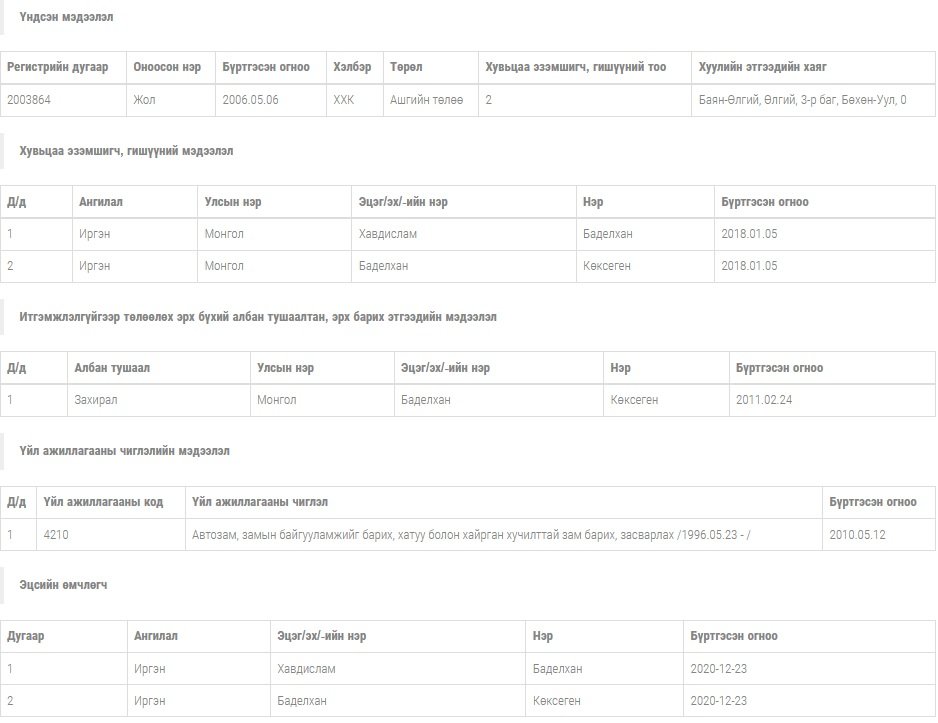938x723 pixels.
Task: Select the legal address starting with "Баян-Өлгий"
Action: [803, 100]
